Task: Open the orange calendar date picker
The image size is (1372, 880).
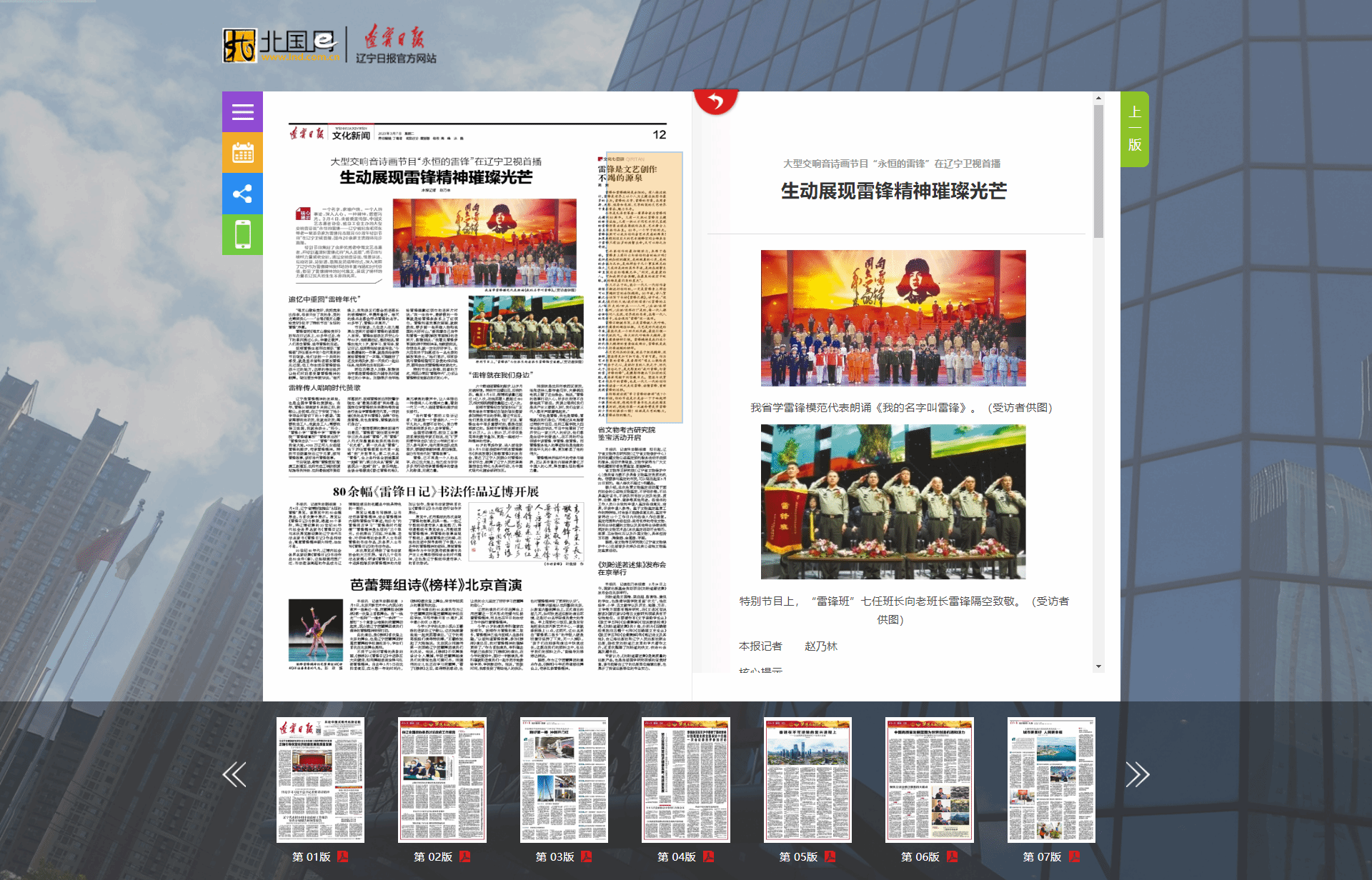Action: pyautogui.click(x=242, y=153)
